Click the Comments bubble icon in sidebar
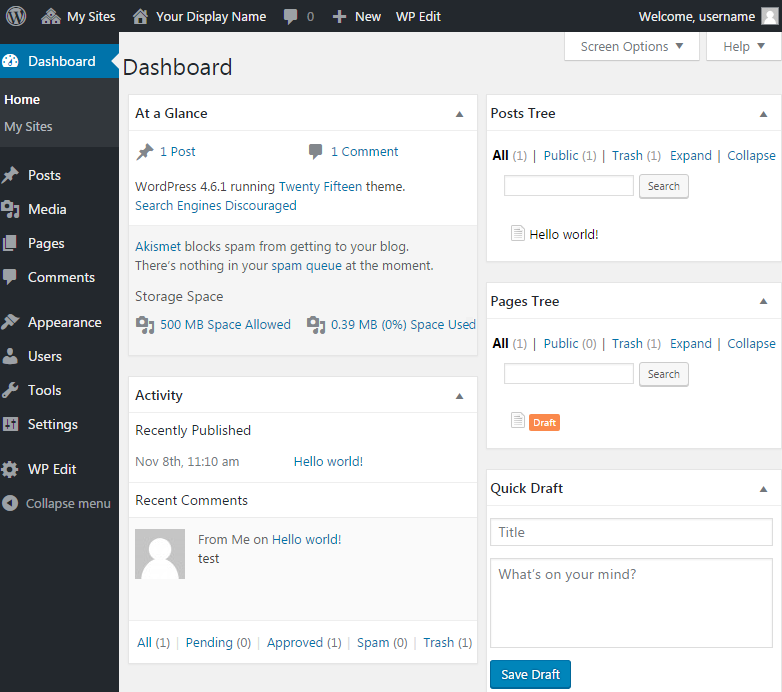The height and width of the screenshot is (692, 782). click(x=10, y=277)
